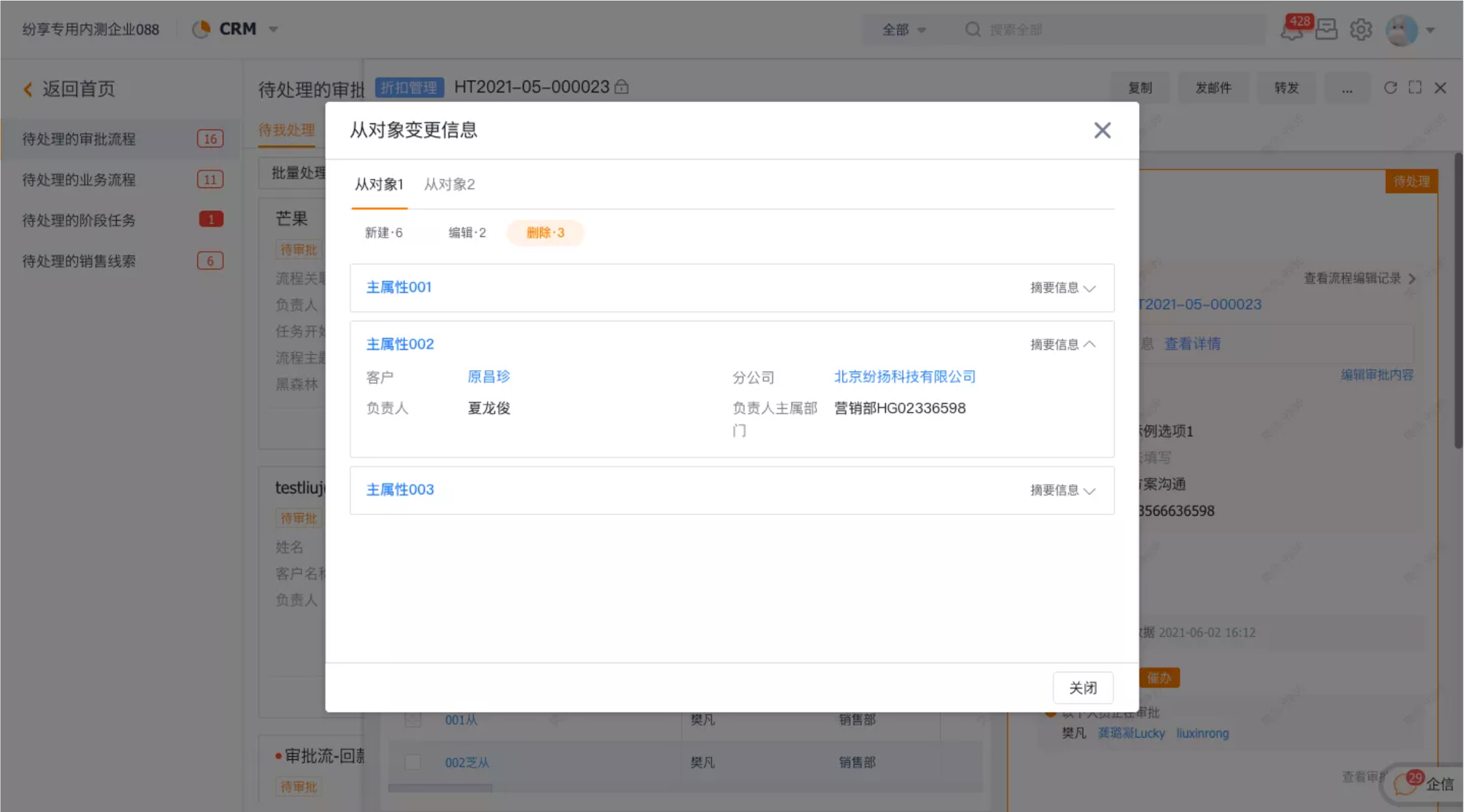Open the 001从 row link
This screenshot has width=1464, height=812.
click(x=462, y=720)
